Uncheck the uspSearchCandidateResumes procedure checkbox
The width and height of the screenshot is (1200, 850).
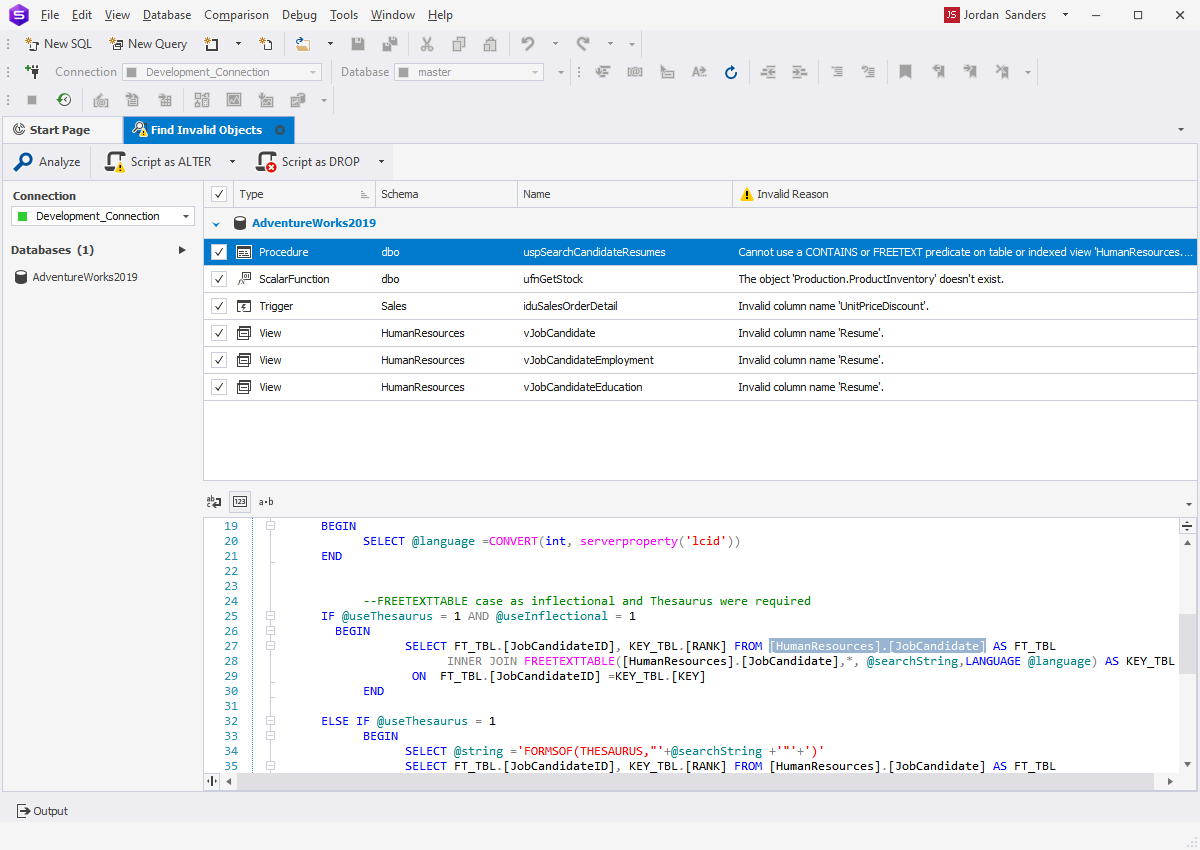tap(219, 253)
